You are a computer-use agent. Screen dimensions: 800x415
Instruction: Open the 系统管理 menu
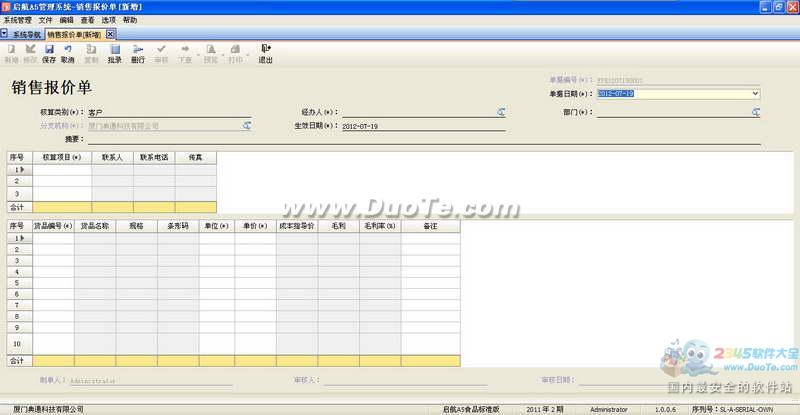pos(18,20)
